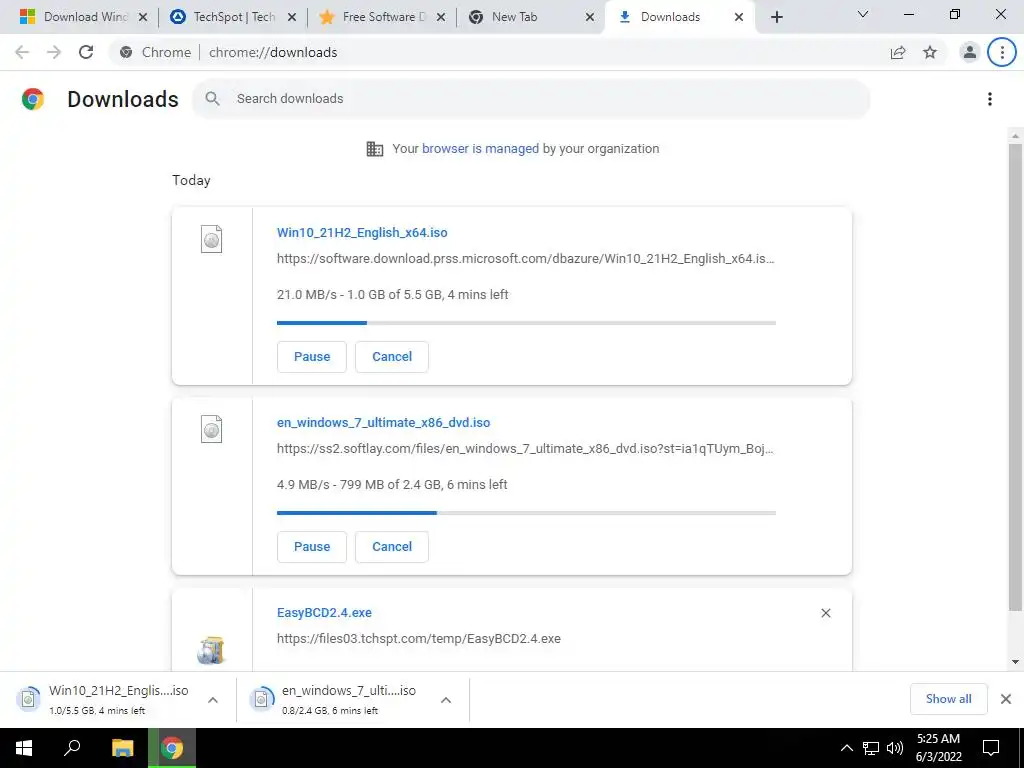This screenshot has width=1024, height=768.
Task: Click into the Search downloads field
Action: (531, 99)
